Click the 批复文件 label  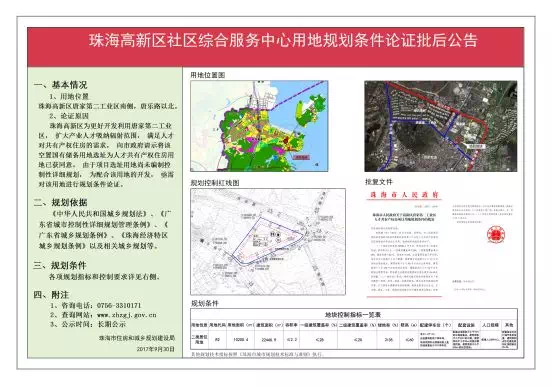pyautogui.click(x=378, y=182)
